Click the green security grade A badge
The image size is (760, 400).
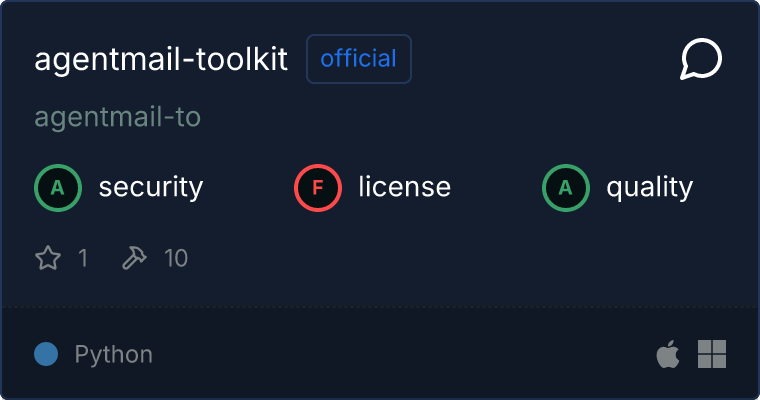point(57,187)
